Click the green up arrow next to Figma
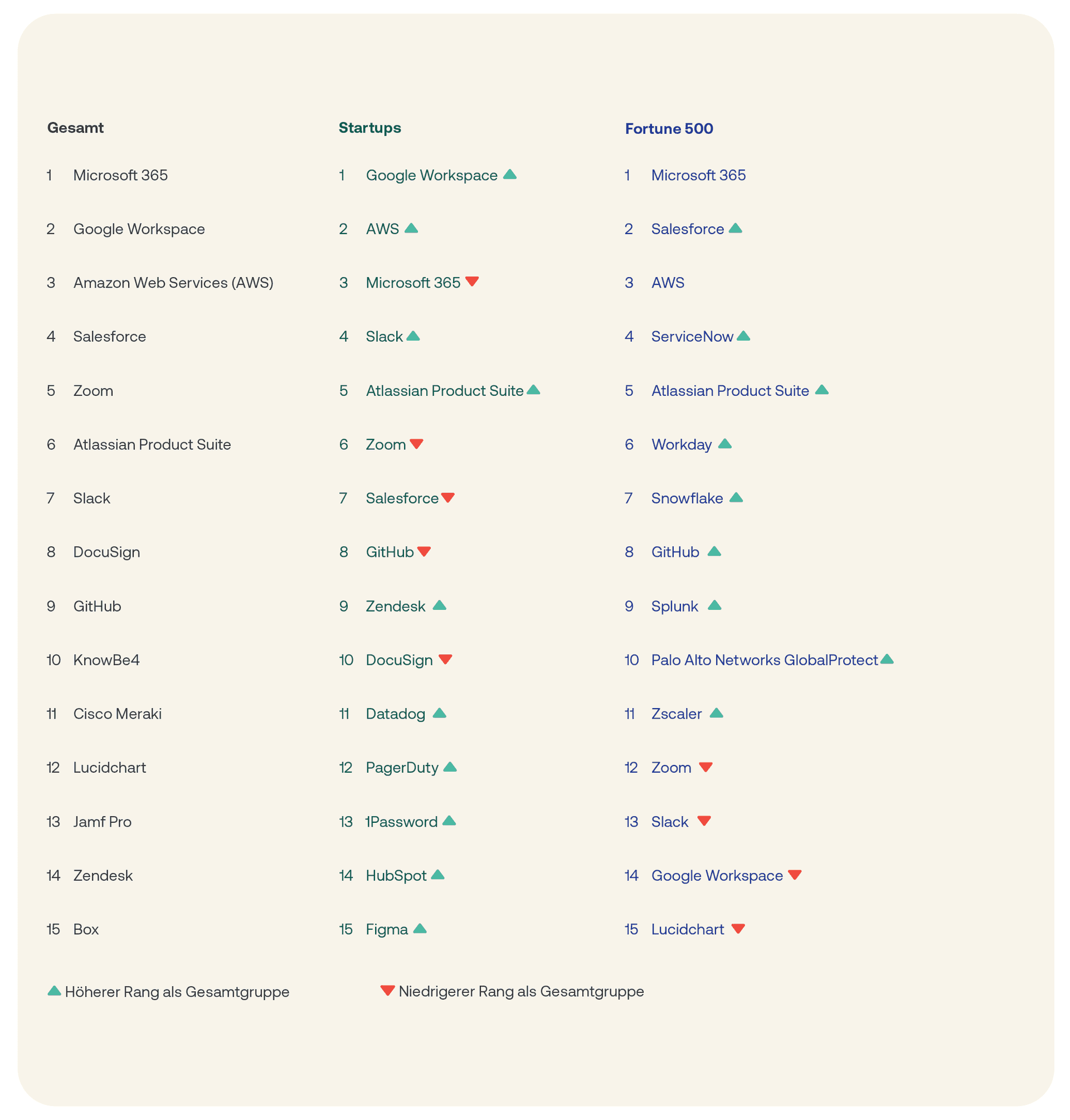Image resolution: width=1070 pixels, height=1120 pixels. coord(420,928)
